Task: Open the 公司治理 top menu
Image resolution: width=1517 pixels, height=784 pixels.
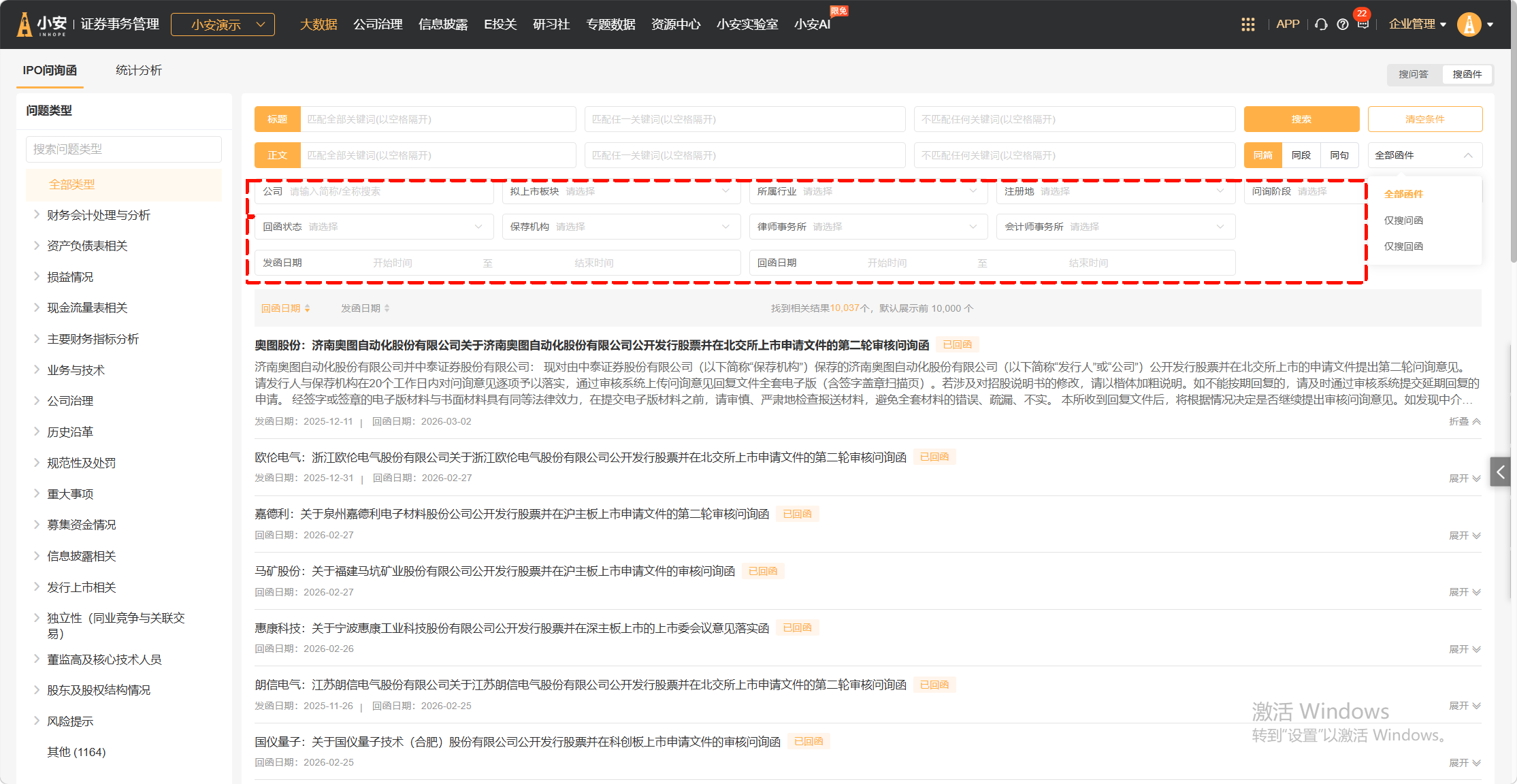Action: [x=378, y=24]
